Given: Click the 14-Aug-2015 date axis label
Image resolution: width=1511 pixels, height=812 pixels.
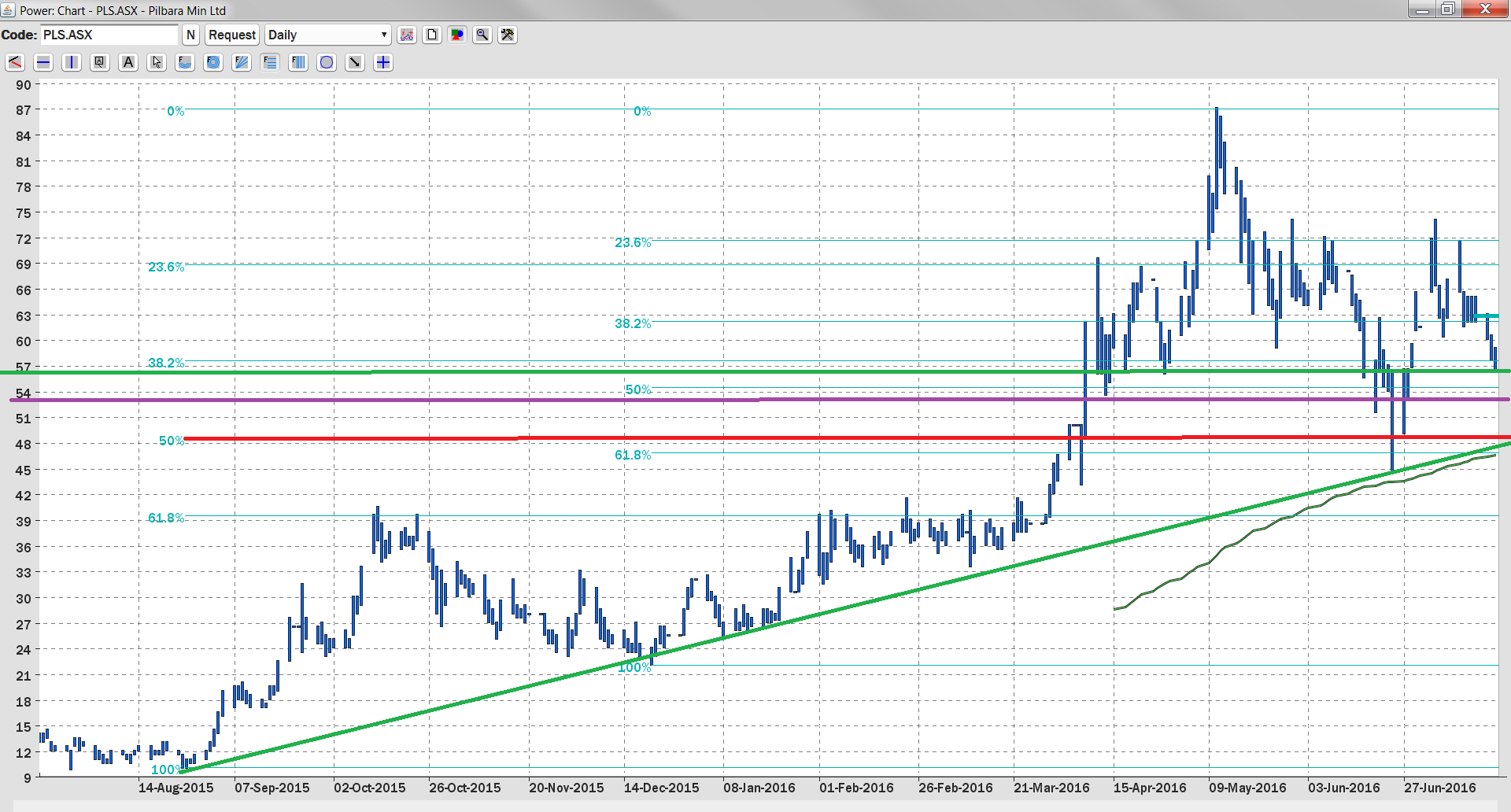Looking at the screenshot, I should tap(175, 788).
